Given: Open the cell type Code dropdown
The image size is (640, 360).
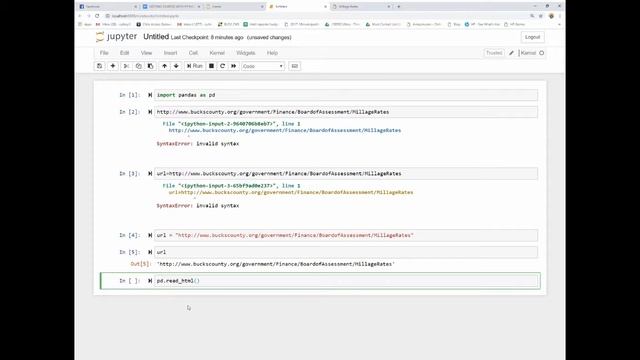Looking at the screenshot, I should click(262, 66).
